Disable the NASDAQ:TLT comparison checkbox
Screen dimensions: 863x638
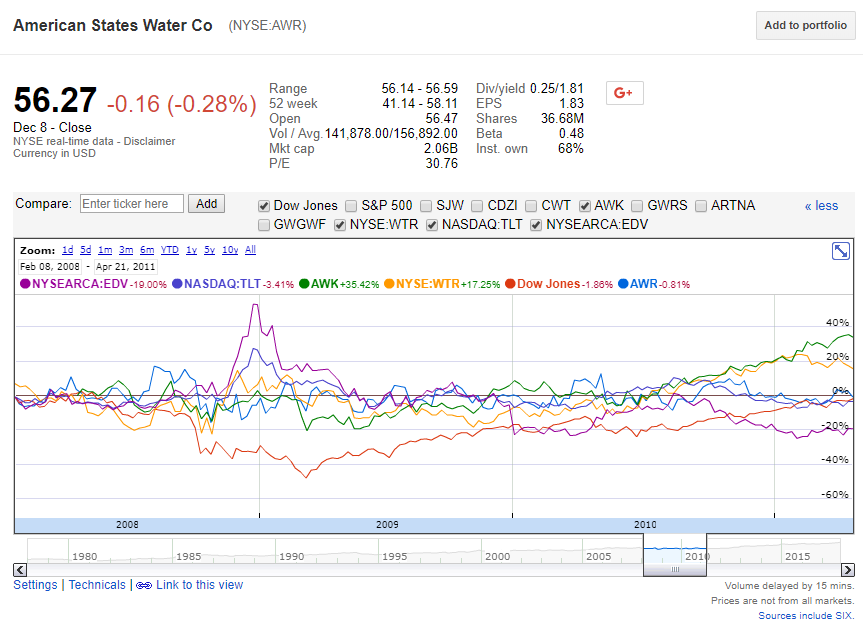click(432, 225)
